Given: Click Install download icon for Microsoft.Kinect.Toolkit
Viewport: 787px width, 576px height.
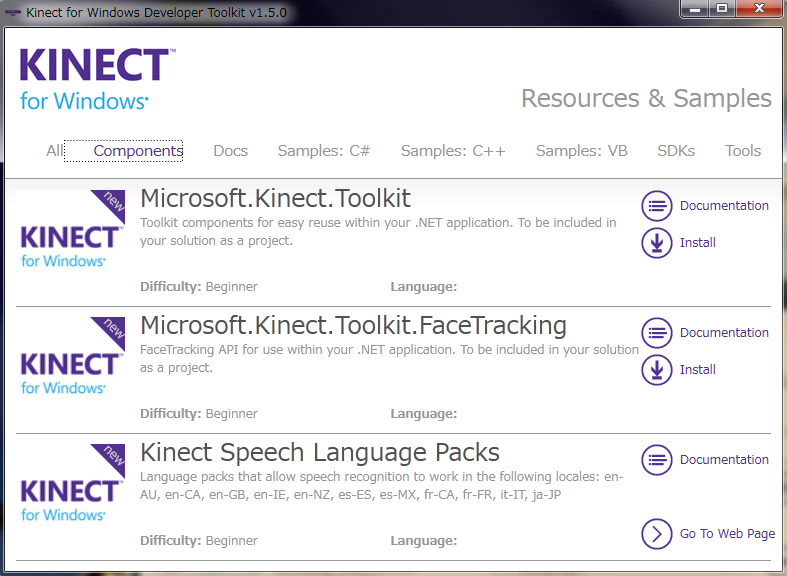Looking at the screenshot, I should click(657, 243).
